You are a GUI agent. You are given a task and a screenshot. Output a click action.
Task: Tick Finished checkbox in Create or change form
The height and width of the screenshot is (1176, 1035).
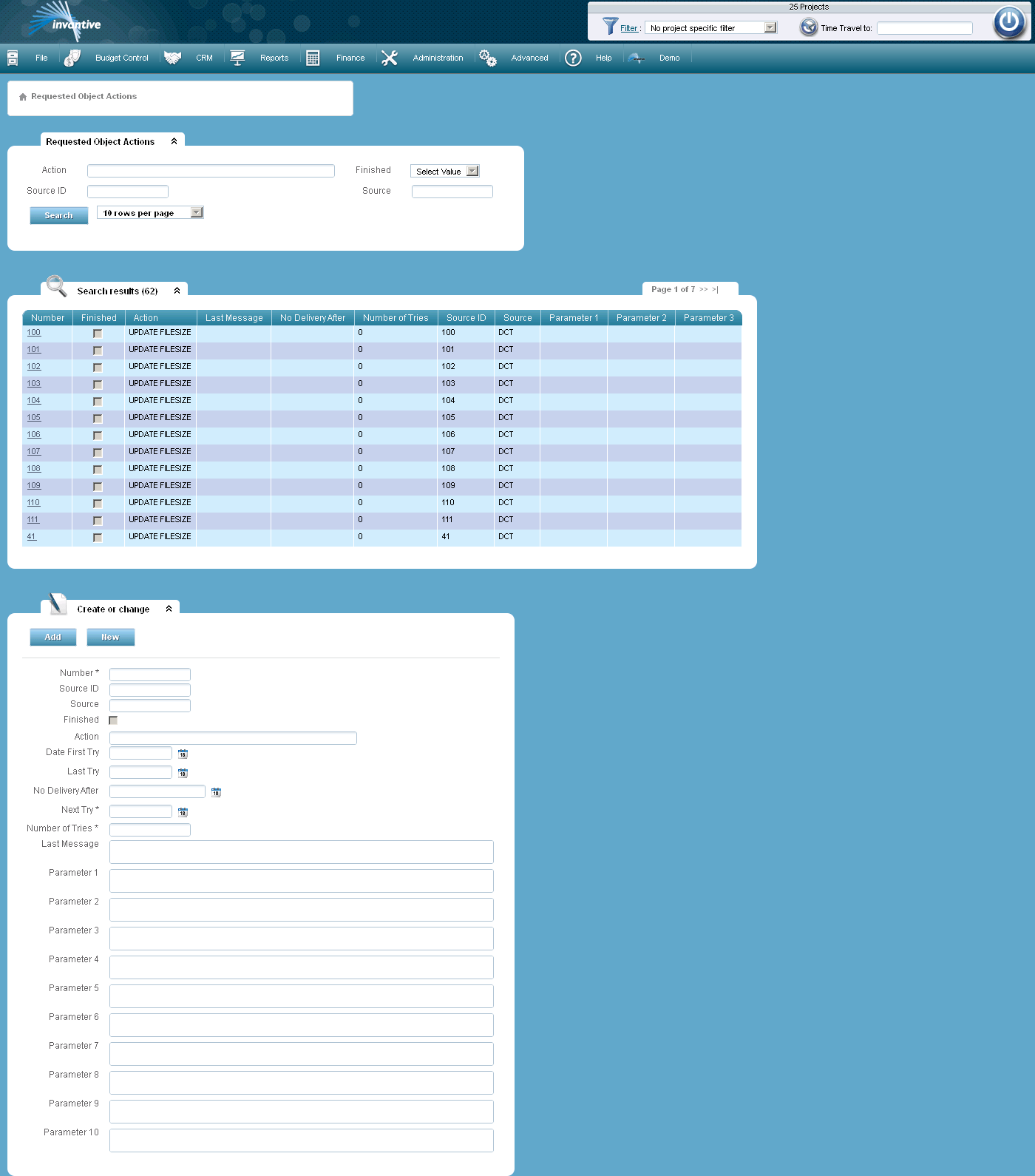pos(113,720)
